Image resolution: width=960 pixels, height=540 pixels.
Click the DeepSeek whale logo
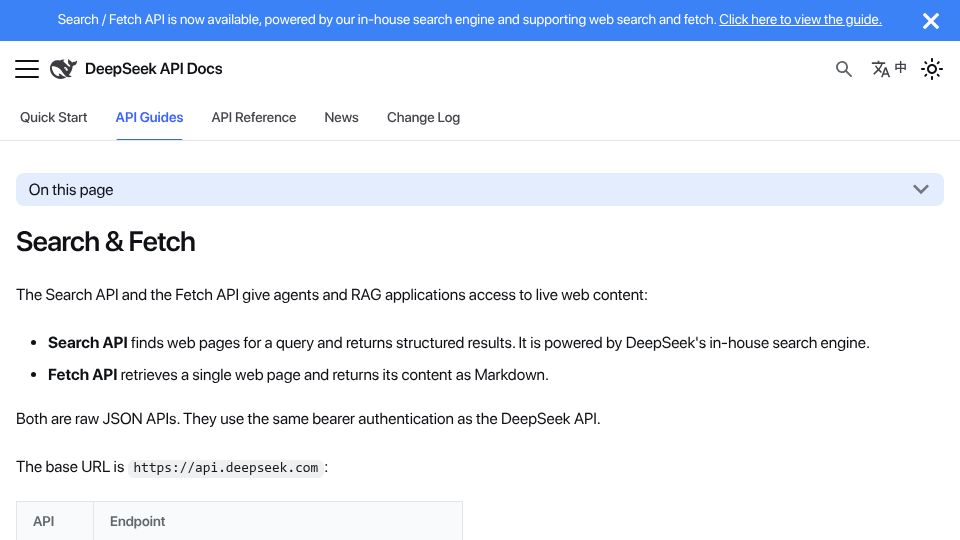(63, 69)
